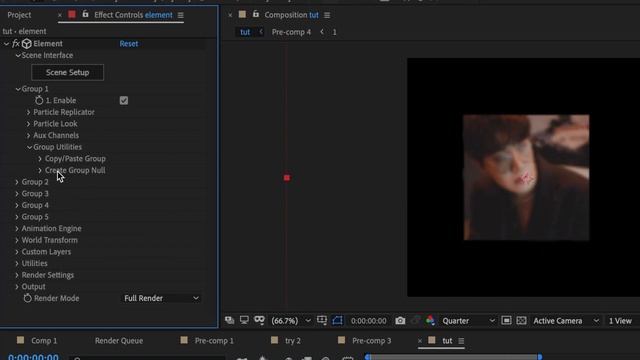This screenshot has width=640, height=360.
Task: Click the Reset link for Element
Action: coord(129,44)
